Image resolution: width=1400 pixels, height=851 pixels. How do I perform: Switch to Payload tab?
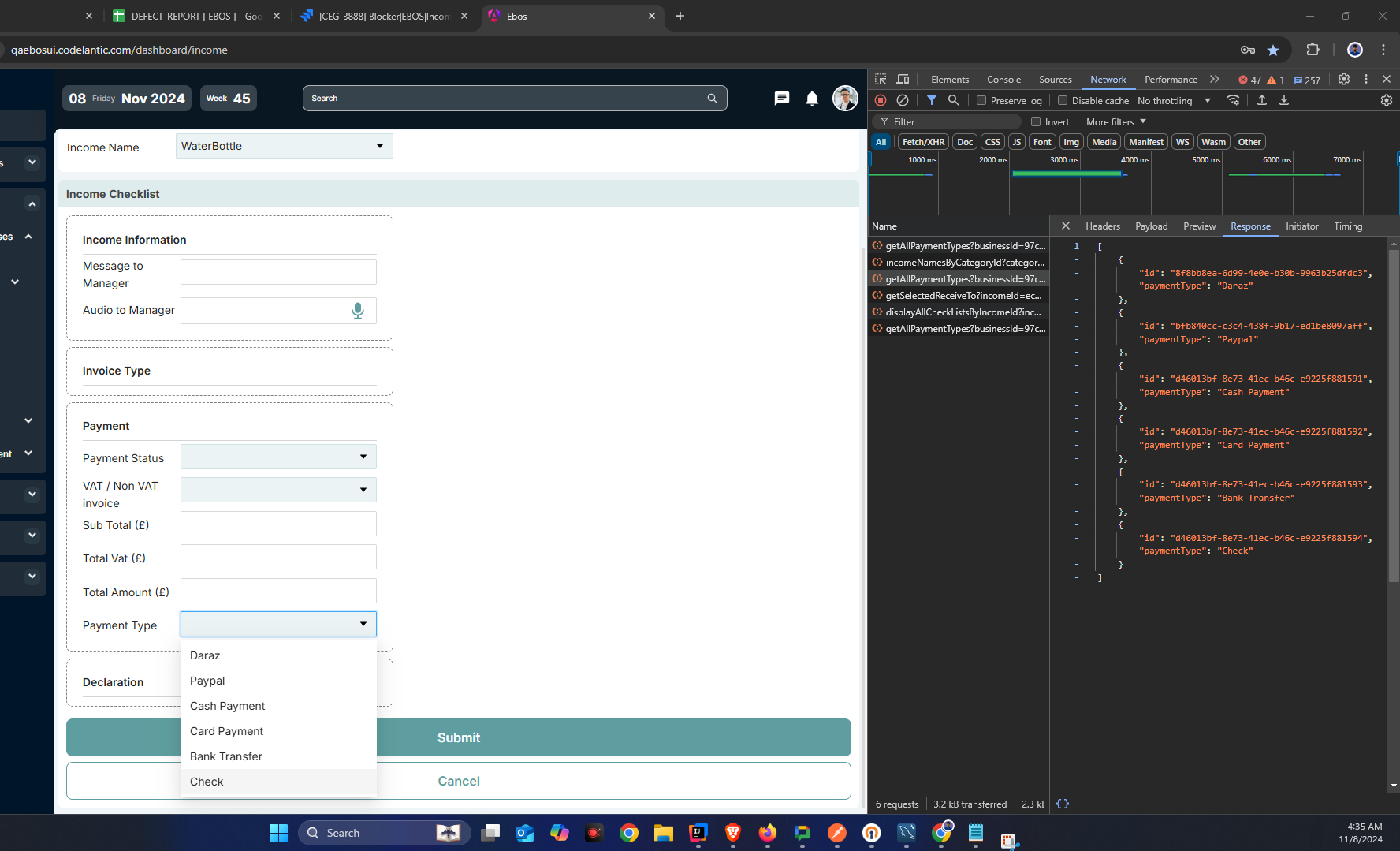click(1151, 226)
